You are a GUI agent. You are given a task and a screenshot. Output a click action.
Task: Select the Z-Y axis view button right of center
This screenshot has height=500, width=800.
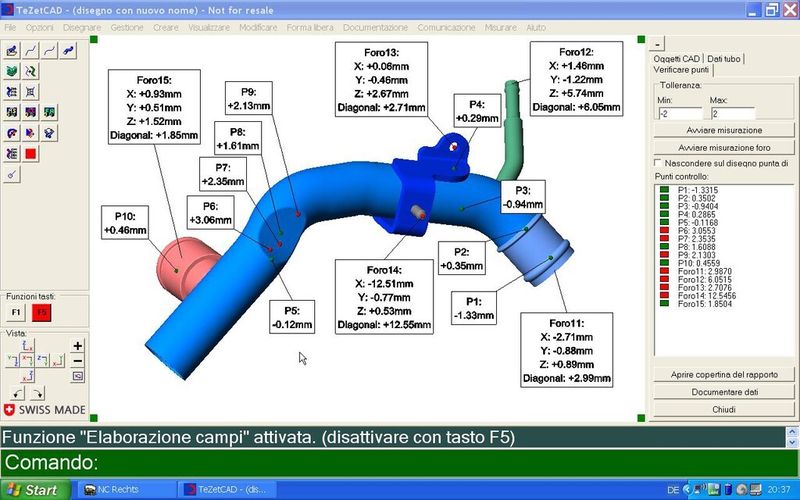click(x=43, y=361)
